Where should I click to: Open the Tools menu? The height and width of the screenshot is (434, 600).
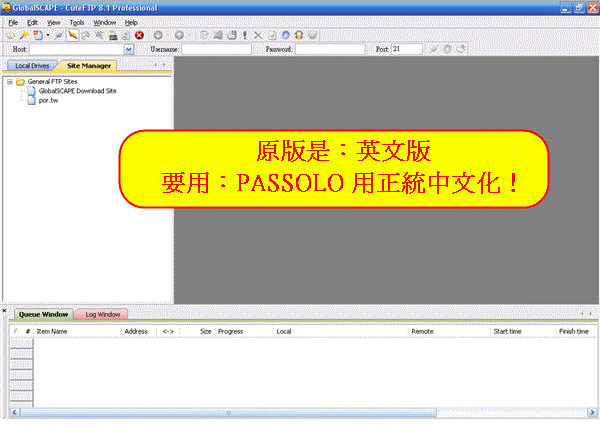click(77, 21)
